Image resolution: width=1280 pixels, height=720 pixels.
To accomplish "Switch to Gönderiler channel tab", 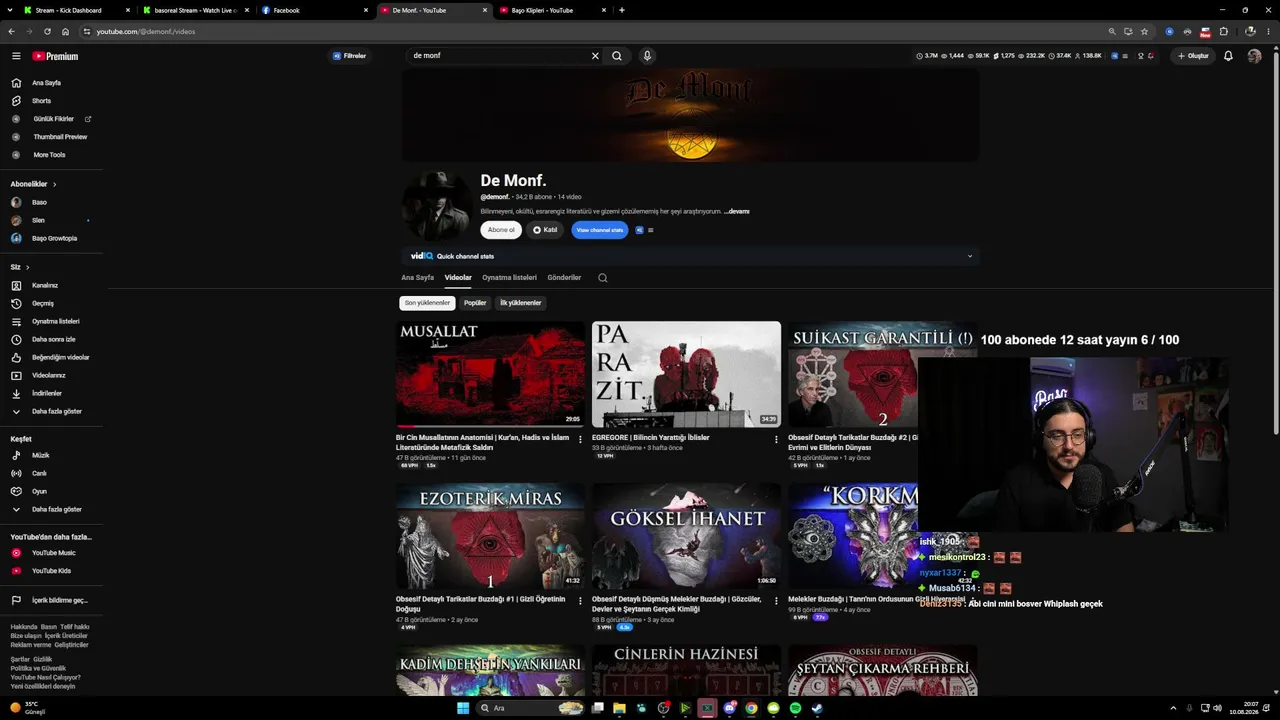I will 564,278.
